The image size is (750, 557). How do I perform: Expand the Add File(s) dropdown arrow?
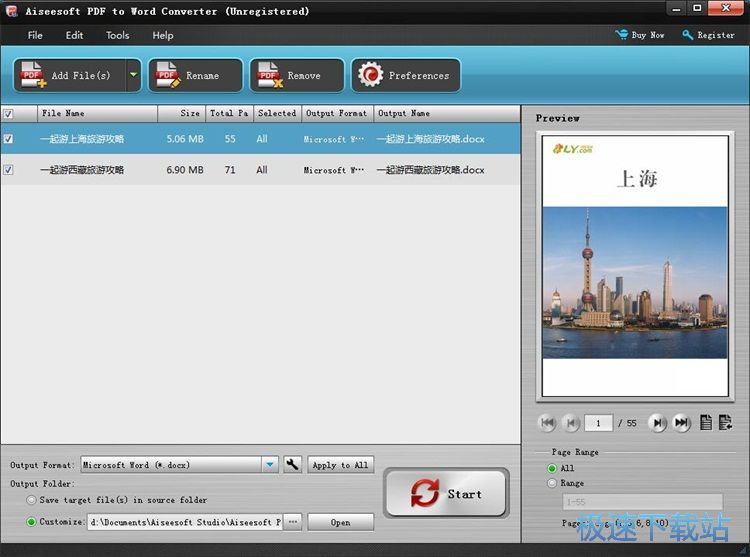(133, 76)
